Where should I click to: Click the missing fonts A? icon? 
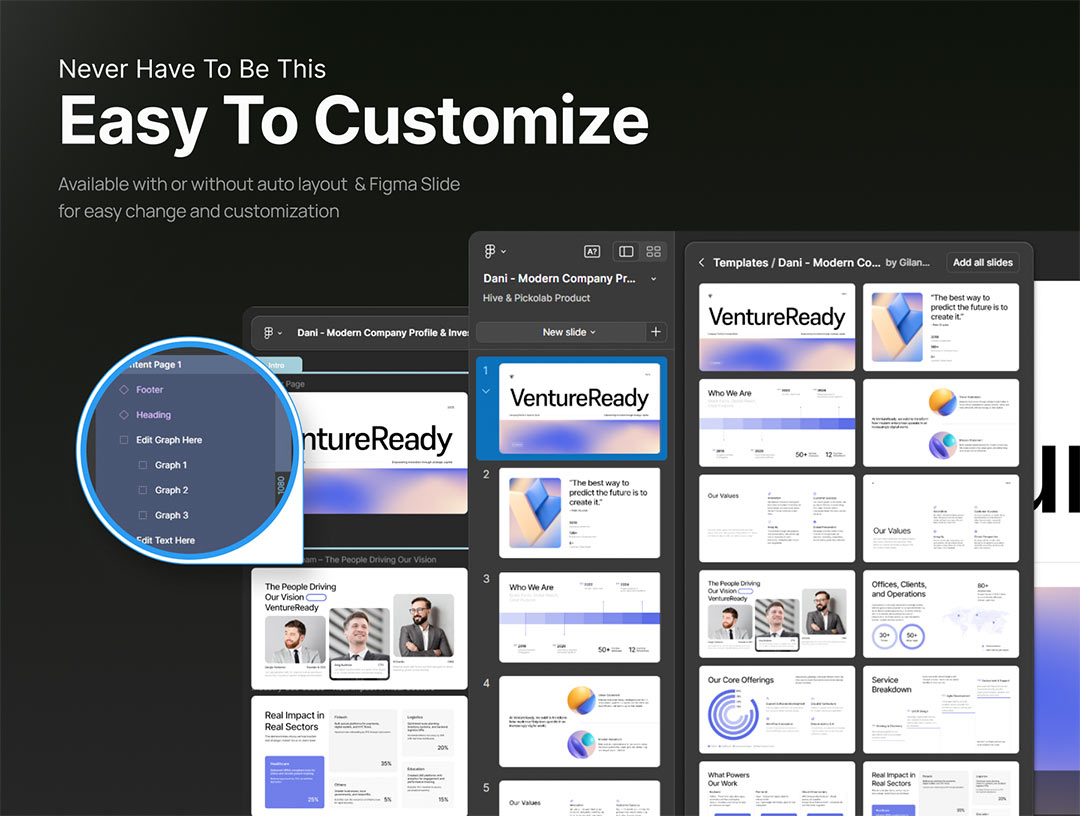click(592, 252)
